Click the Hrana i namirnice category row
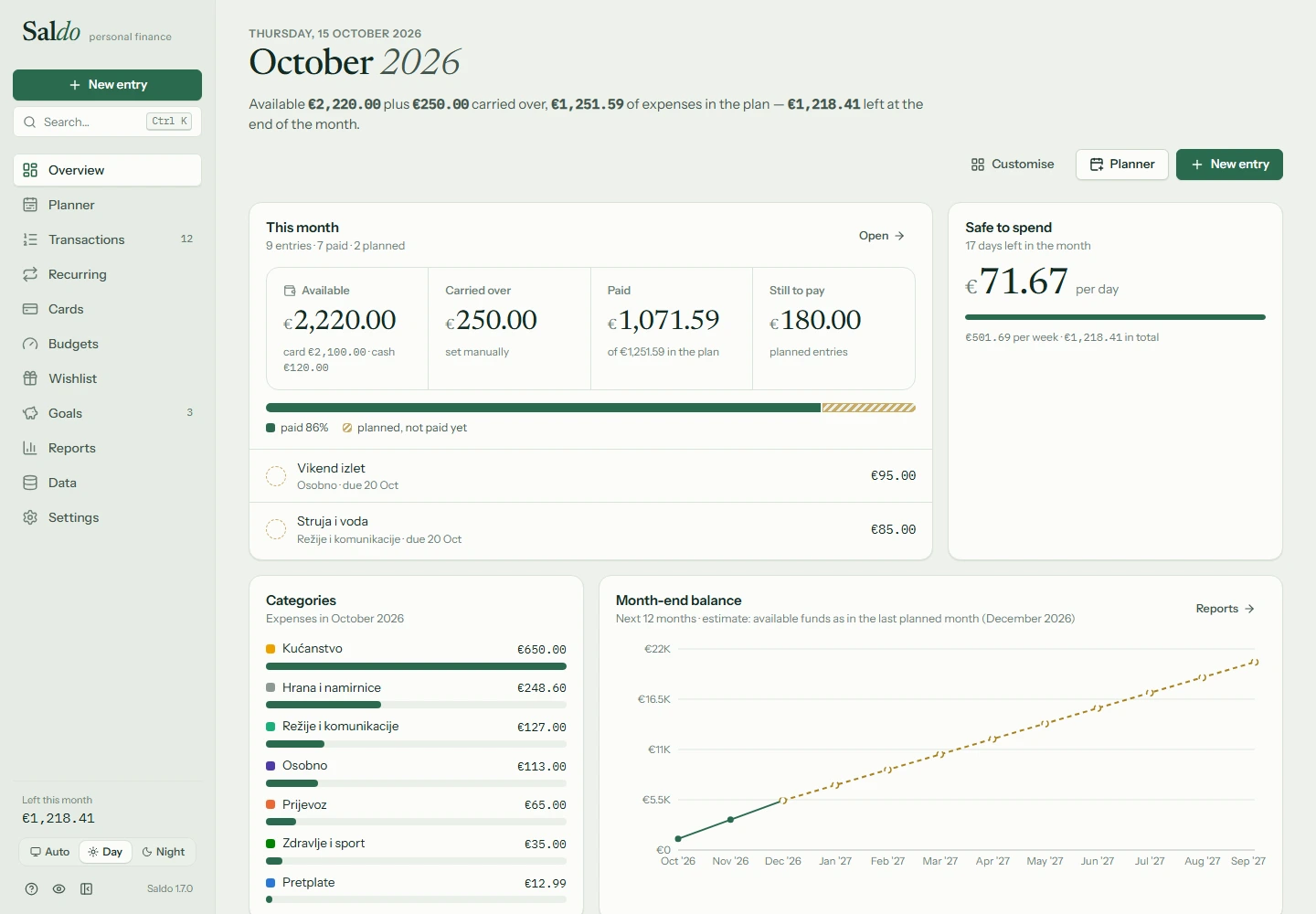This screenshot has width=1316, height=914. pos(416,695)
